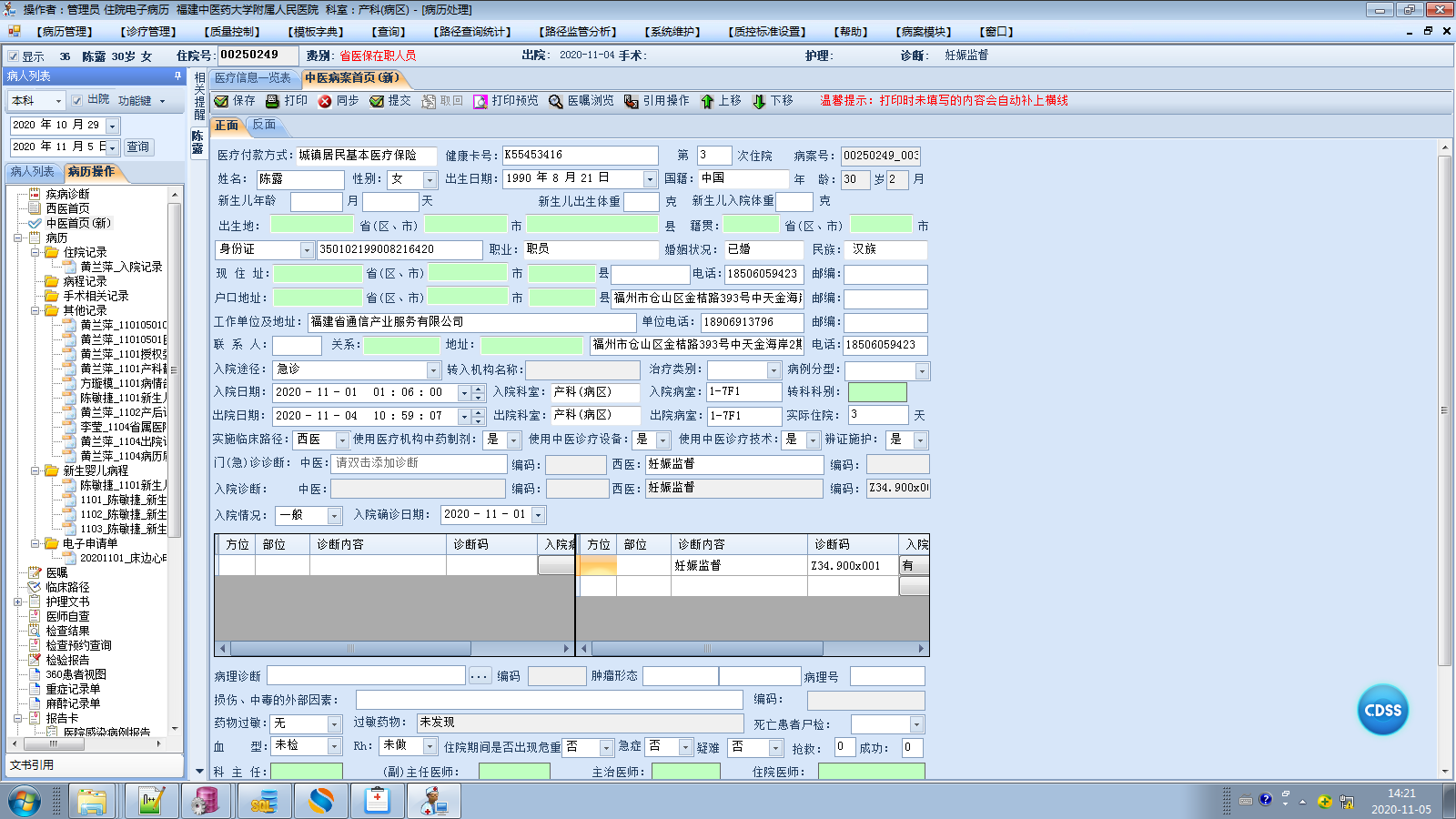The width and height of the screenshot is (1456, 819).
Task: Switch to the 病人列表 tab
Action: (32, 171)
